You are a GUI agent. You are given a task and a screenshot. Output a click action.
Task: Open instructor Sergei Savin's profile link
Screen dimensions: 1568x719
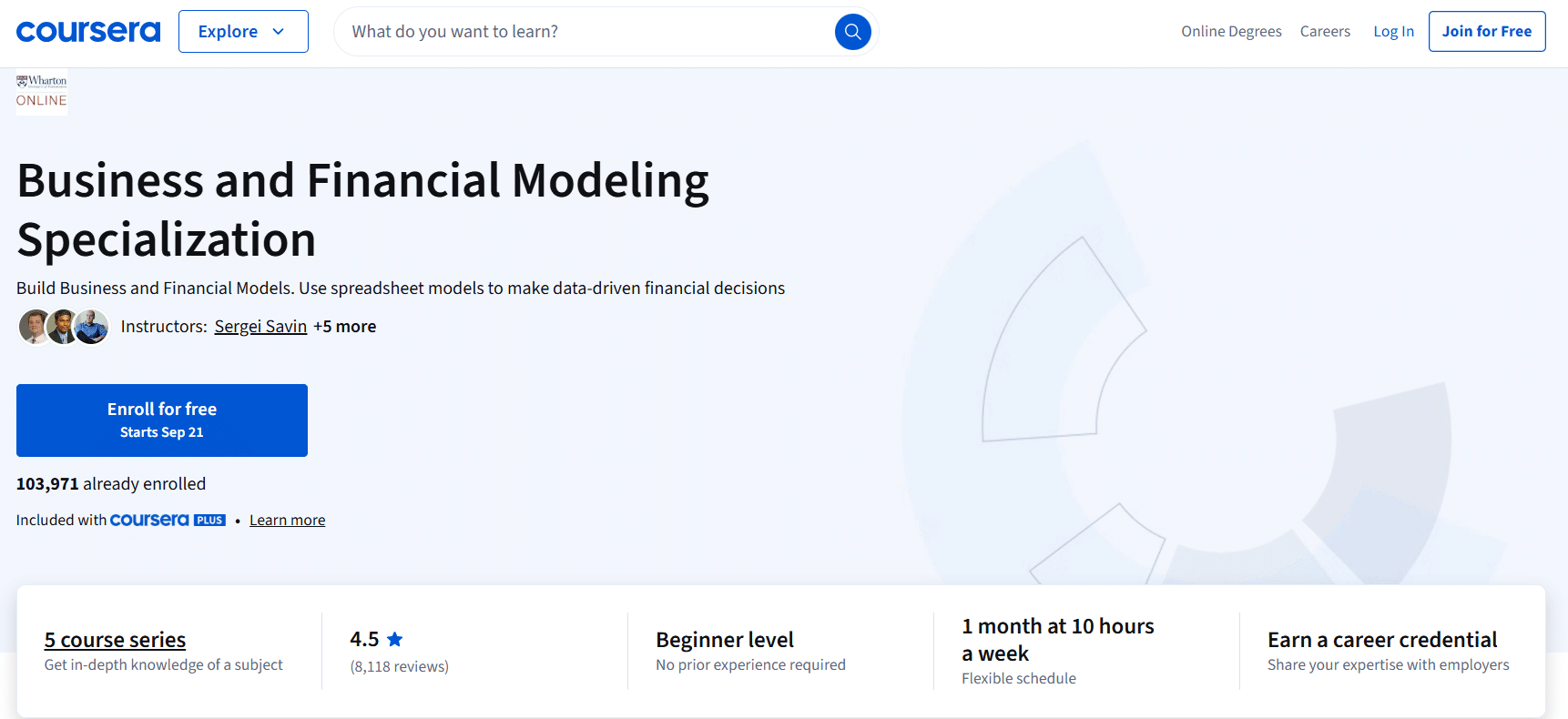[x=260, y=327]
